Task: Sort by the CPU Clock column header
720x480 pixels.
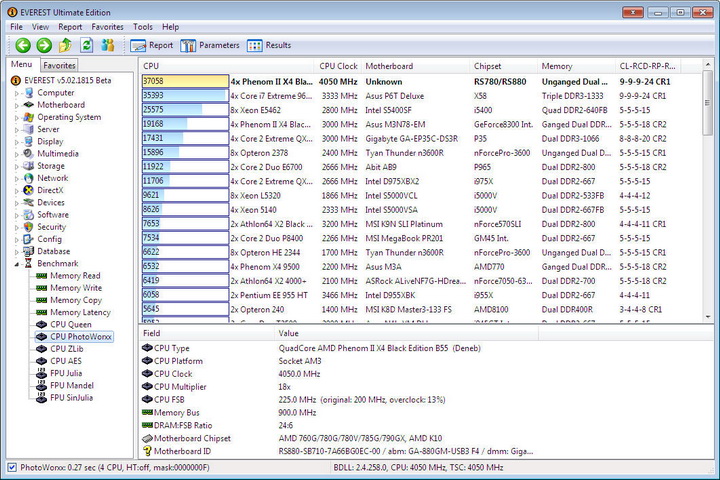Action: click(338, 66)
